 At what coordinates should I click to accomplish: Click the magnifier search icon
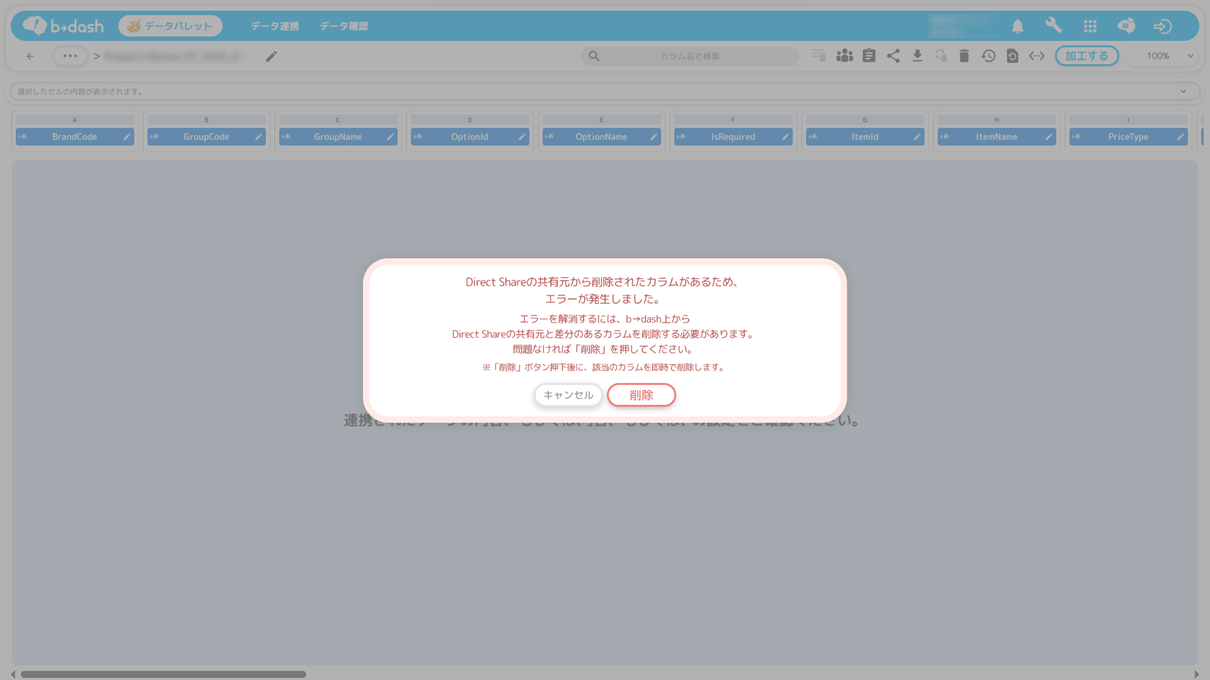pyautogui.click(x=594, y=56)
